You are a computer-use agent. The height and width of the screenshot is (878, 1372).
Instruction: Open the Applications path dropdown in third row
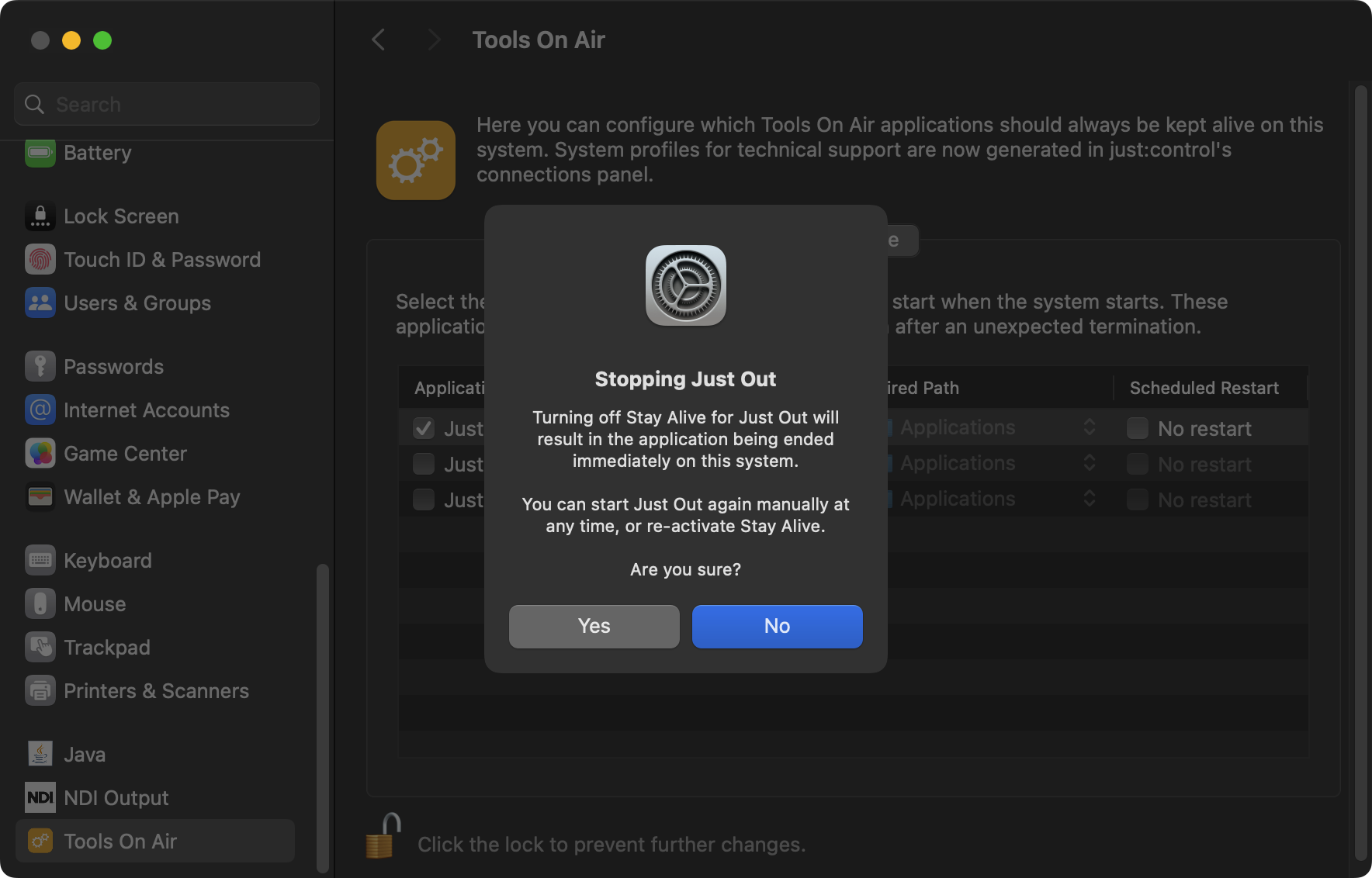pyautogui.click(x=993, y=499)
